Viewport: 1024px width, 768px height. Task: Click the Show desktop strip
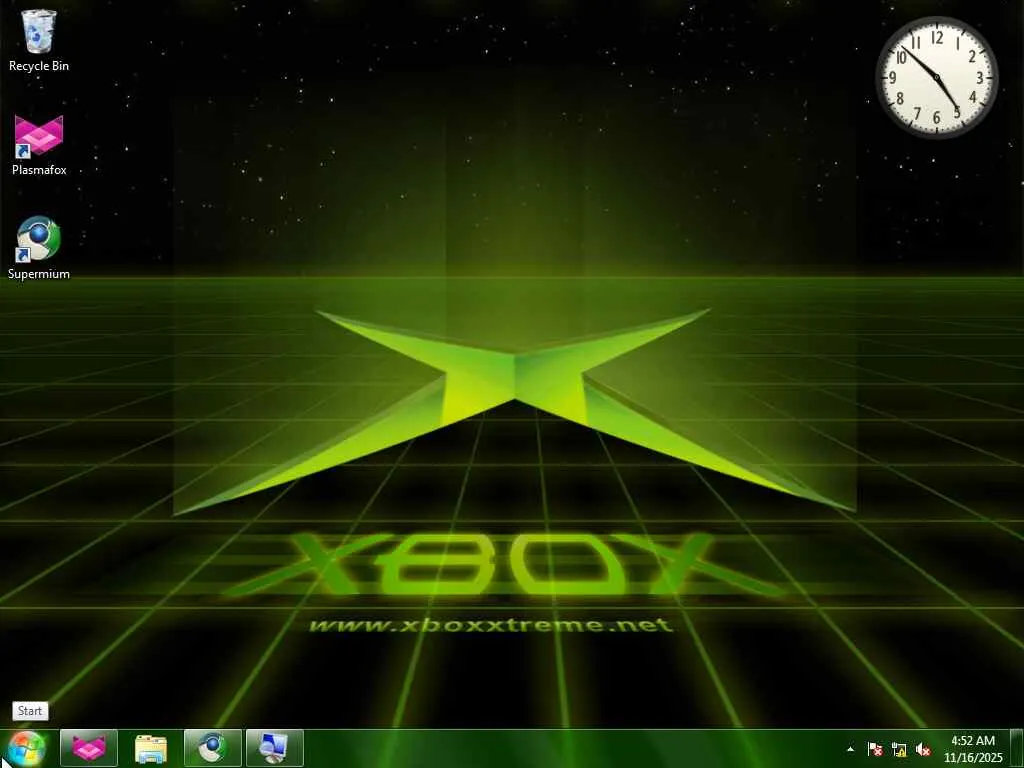click(1018, 748)
